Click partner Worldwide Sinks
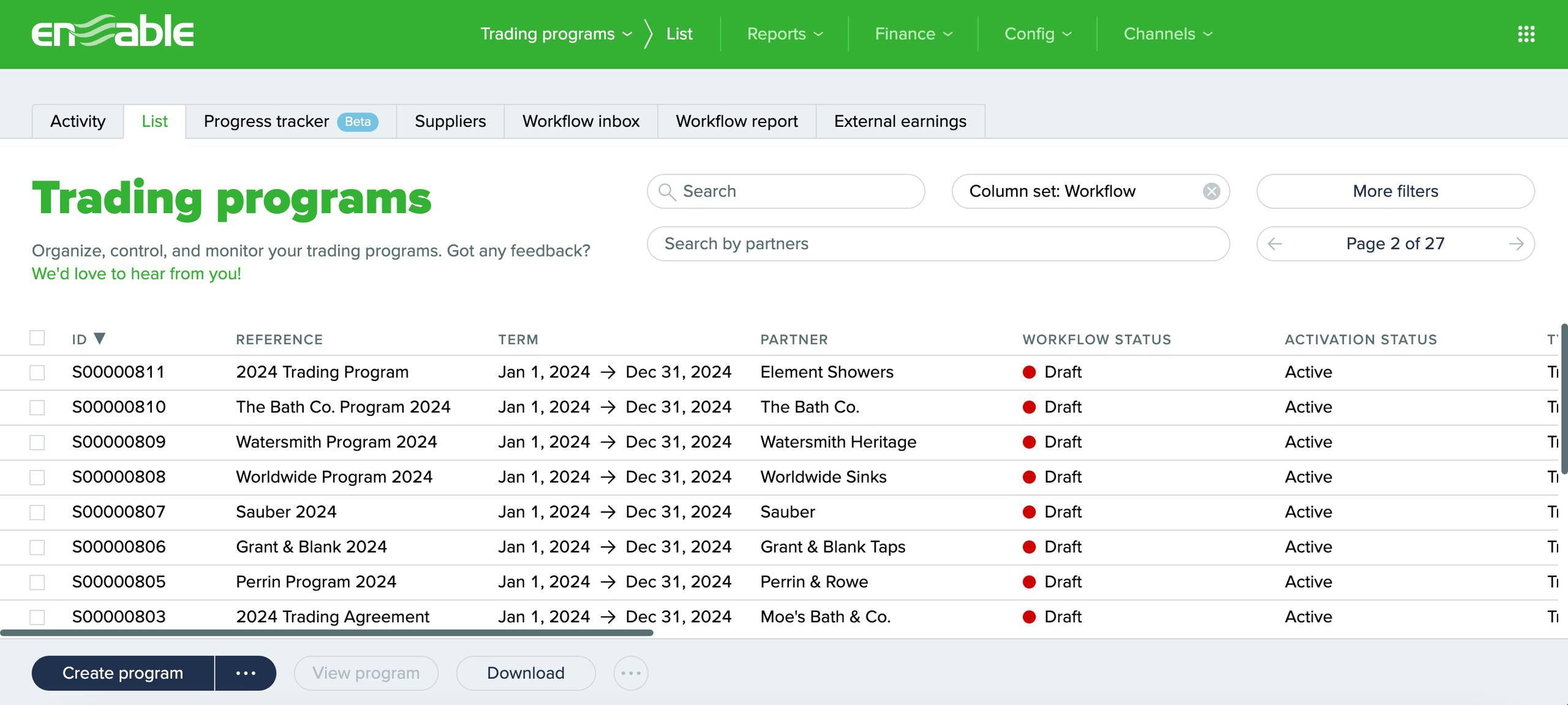The height and width of the screenshot is (705, 1568). (823, 477)
